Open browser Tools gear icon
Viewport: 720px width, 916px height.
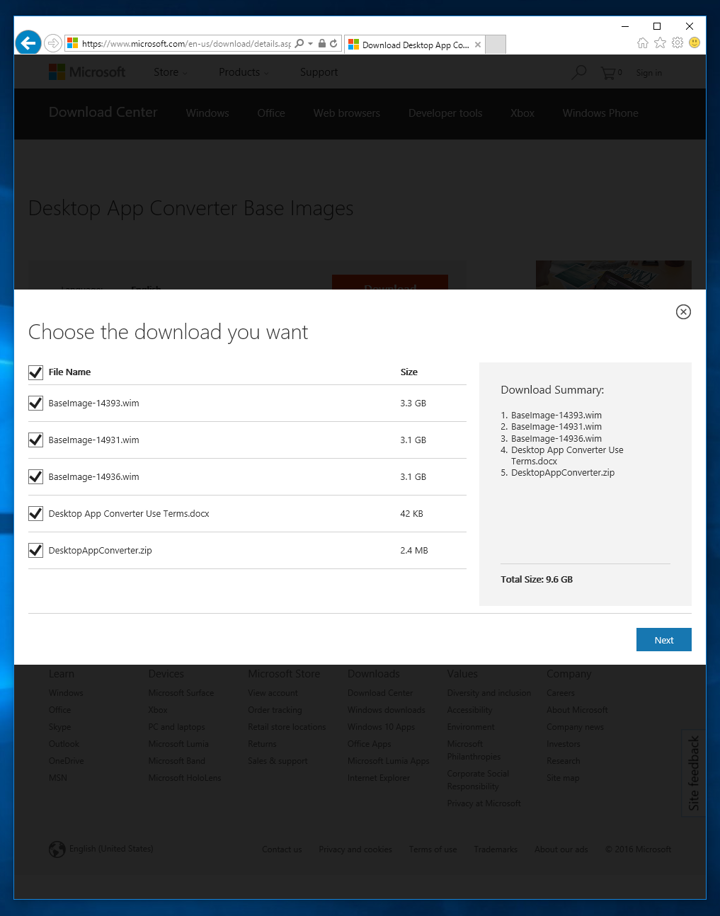click(677, 43)
